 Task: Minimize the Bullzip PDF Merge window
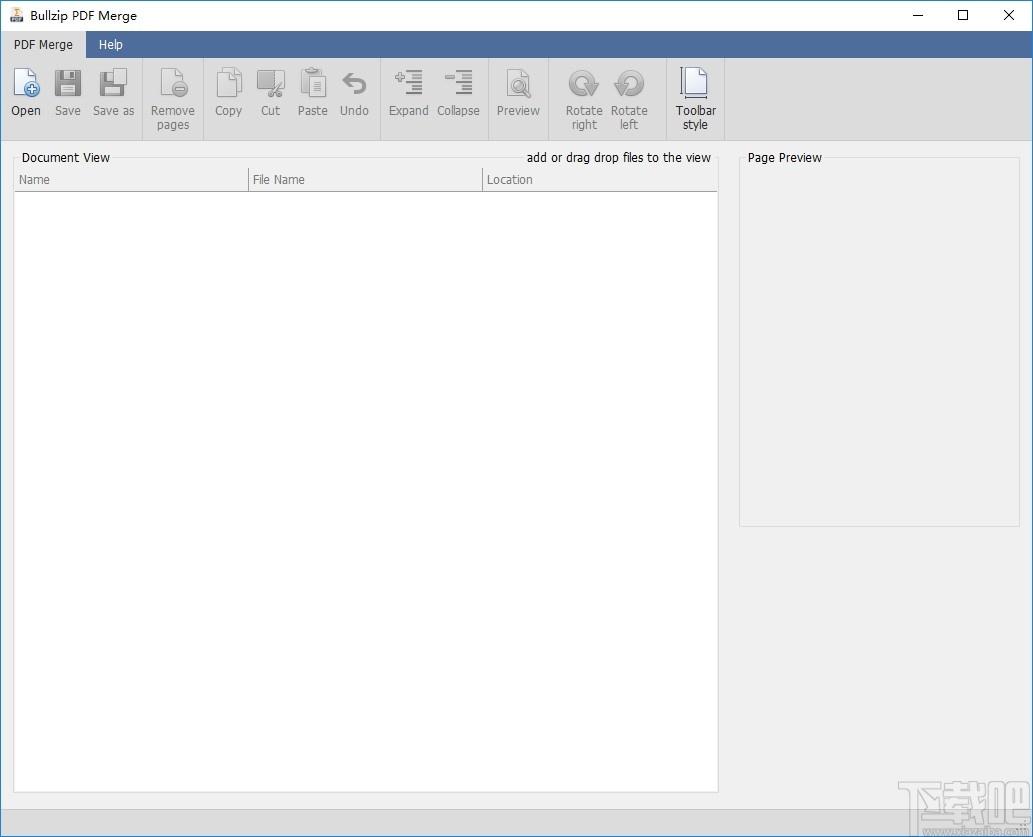[x=918, y=15]
